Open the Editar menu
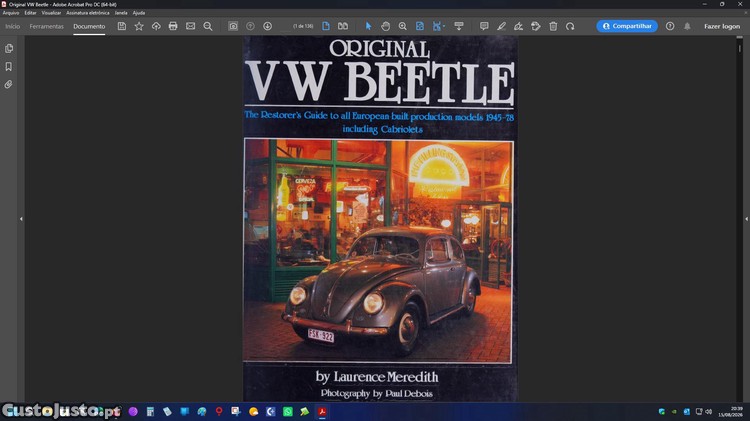Screen dimensions: 750x421 (30, 13)
